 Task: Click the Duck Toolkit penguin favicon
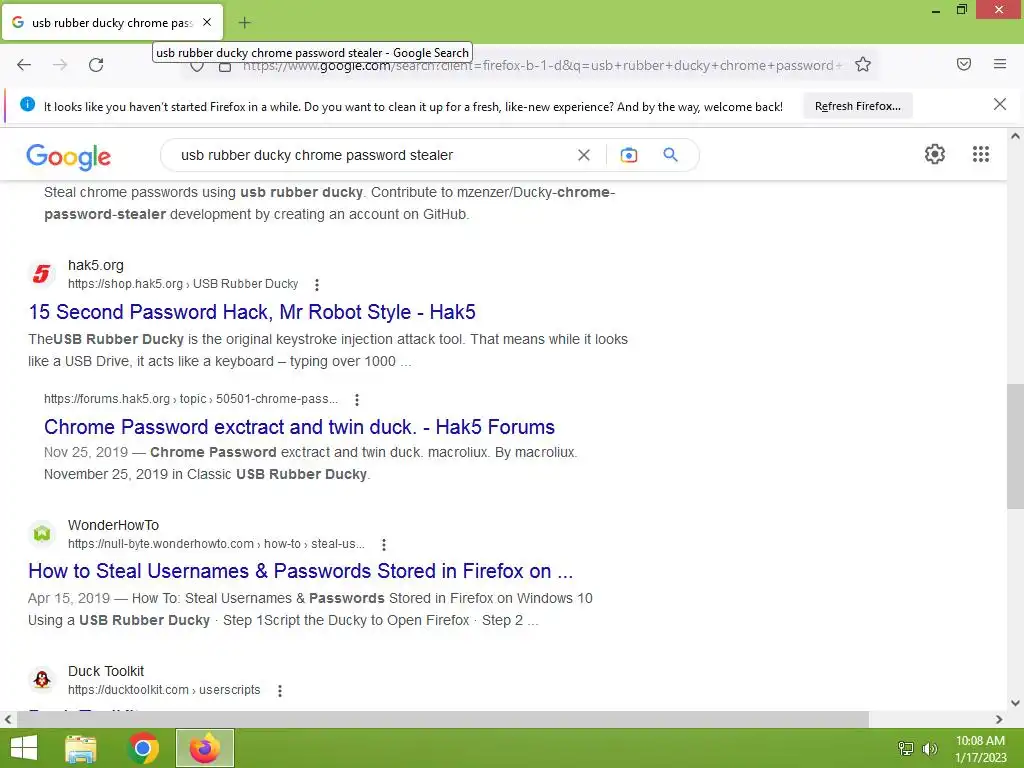click(x=42, y=680)
